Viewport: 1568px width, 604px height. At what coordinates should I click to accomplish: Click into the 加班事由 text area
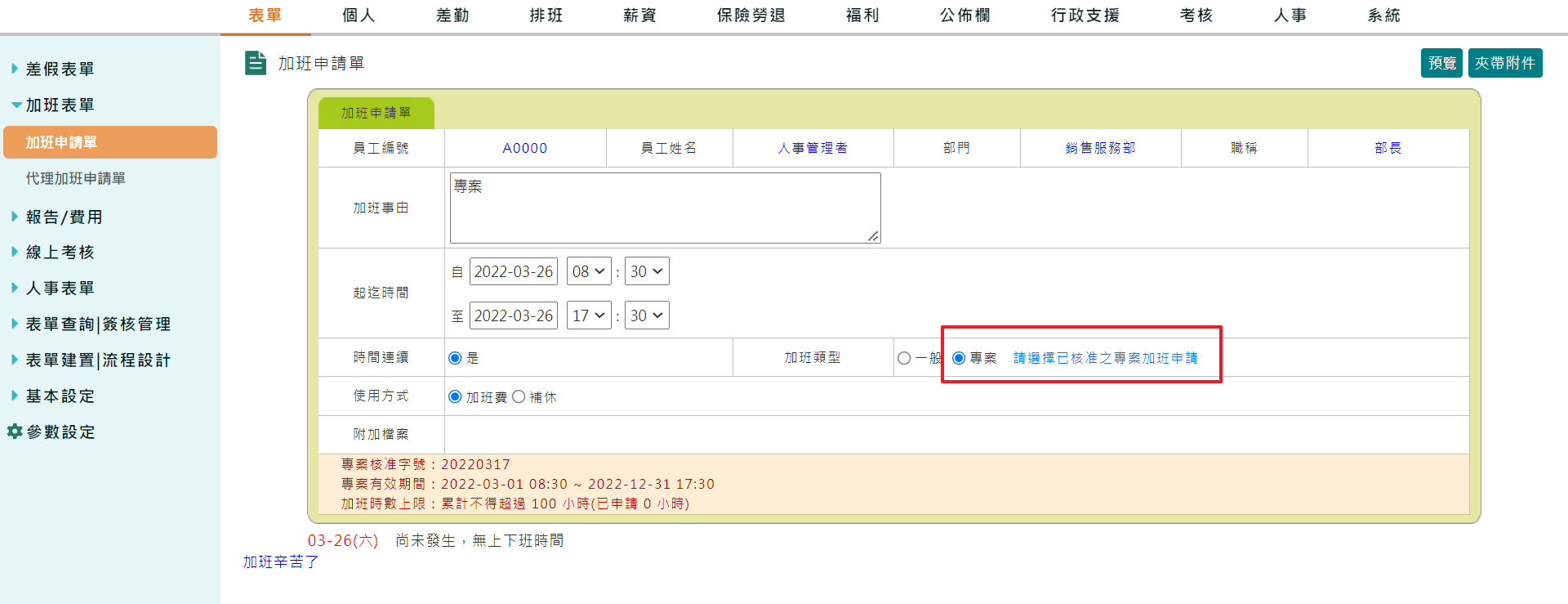tap(665, 208)
